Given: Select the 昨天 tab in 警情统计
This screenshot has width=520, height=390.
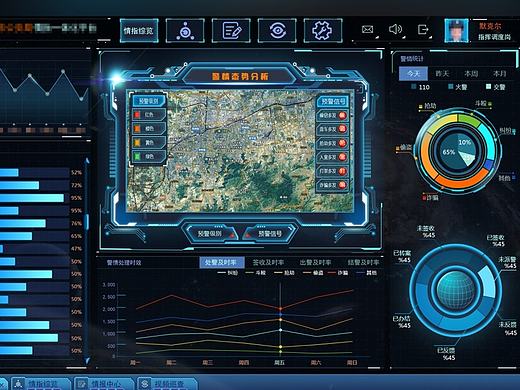Looking at the screenshot, I should click(442, 73).
